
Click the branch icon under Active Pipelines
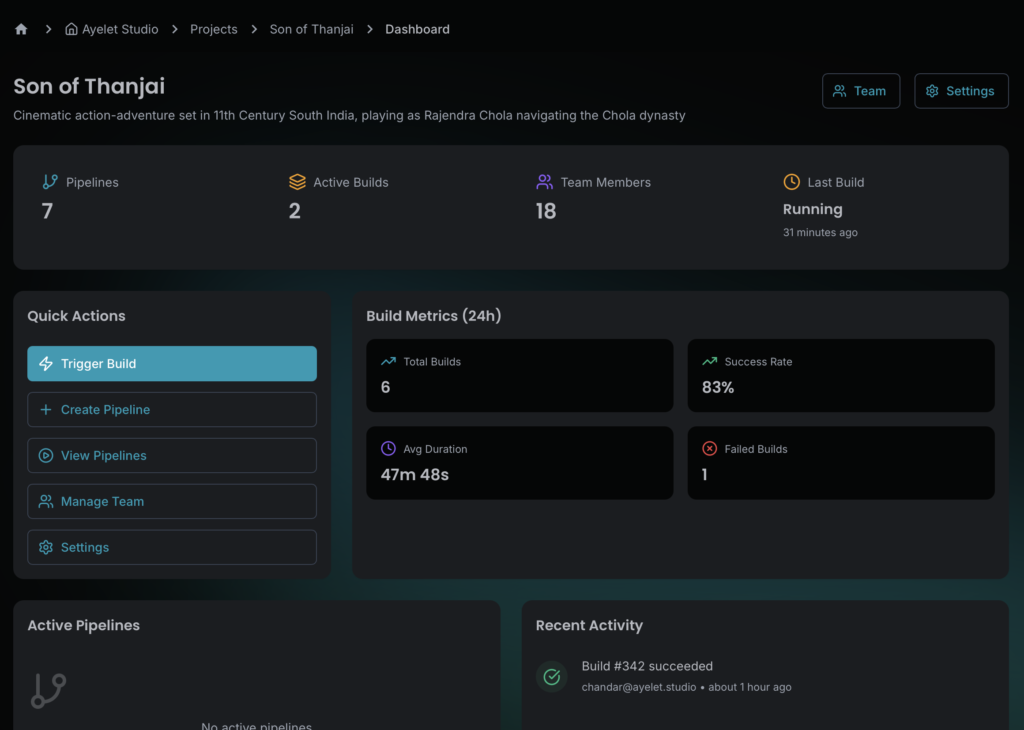[x=48, y=691]
